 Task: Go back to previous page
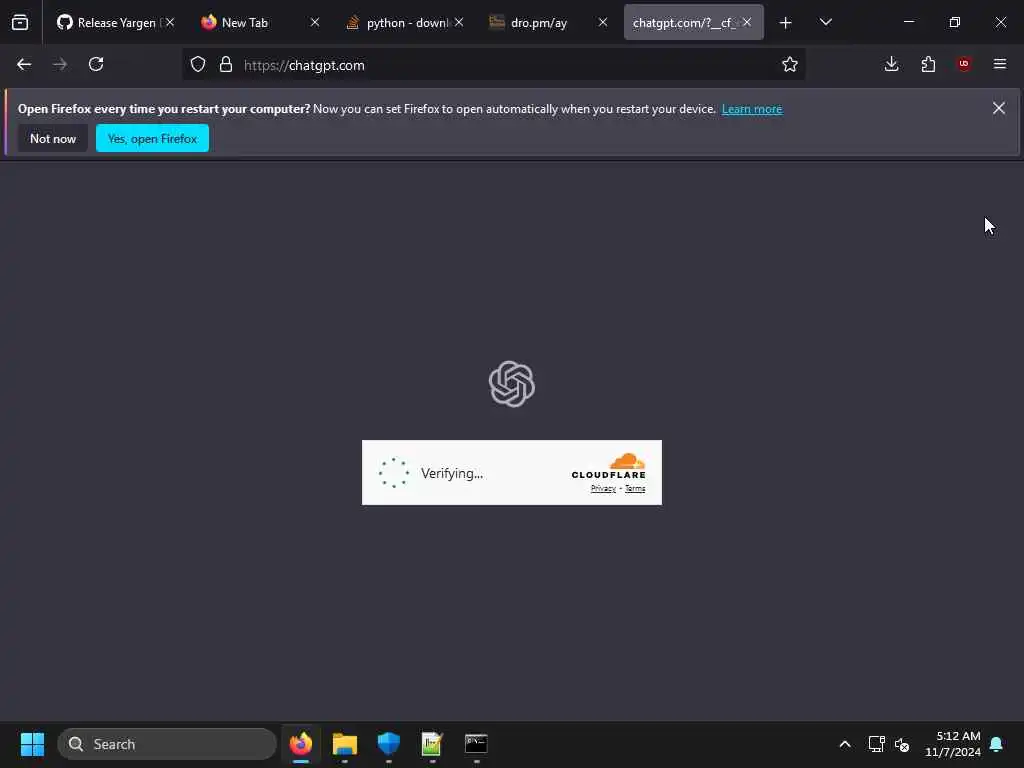point(24,65)
